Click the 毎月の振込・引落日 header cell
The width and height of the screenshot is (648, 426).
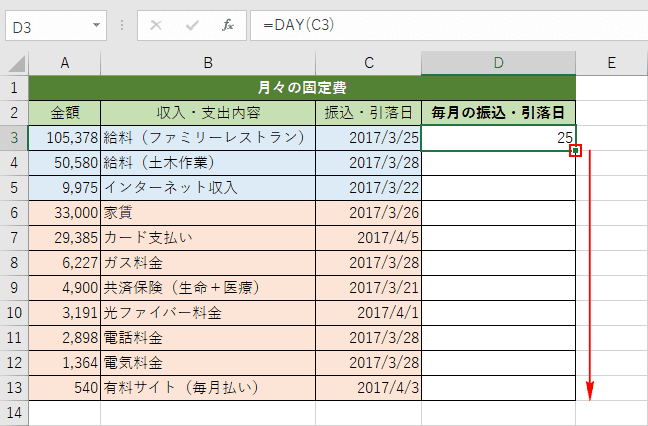coord(498,113)
